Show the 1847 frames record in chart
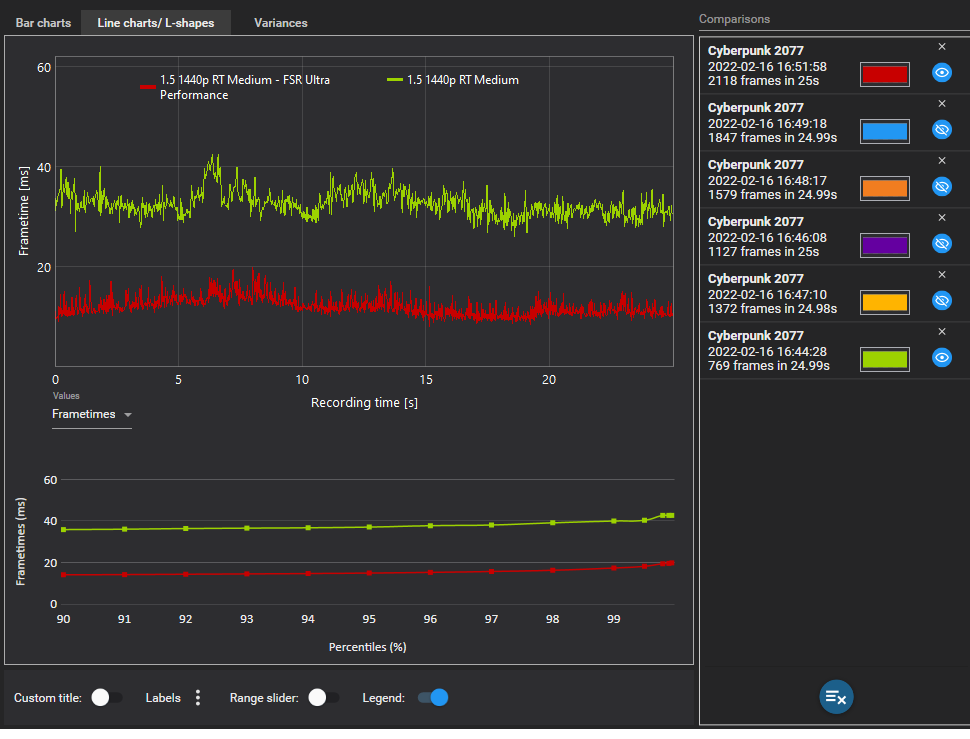The width and height of the screenshot is (970, 739). pos(942,129)
